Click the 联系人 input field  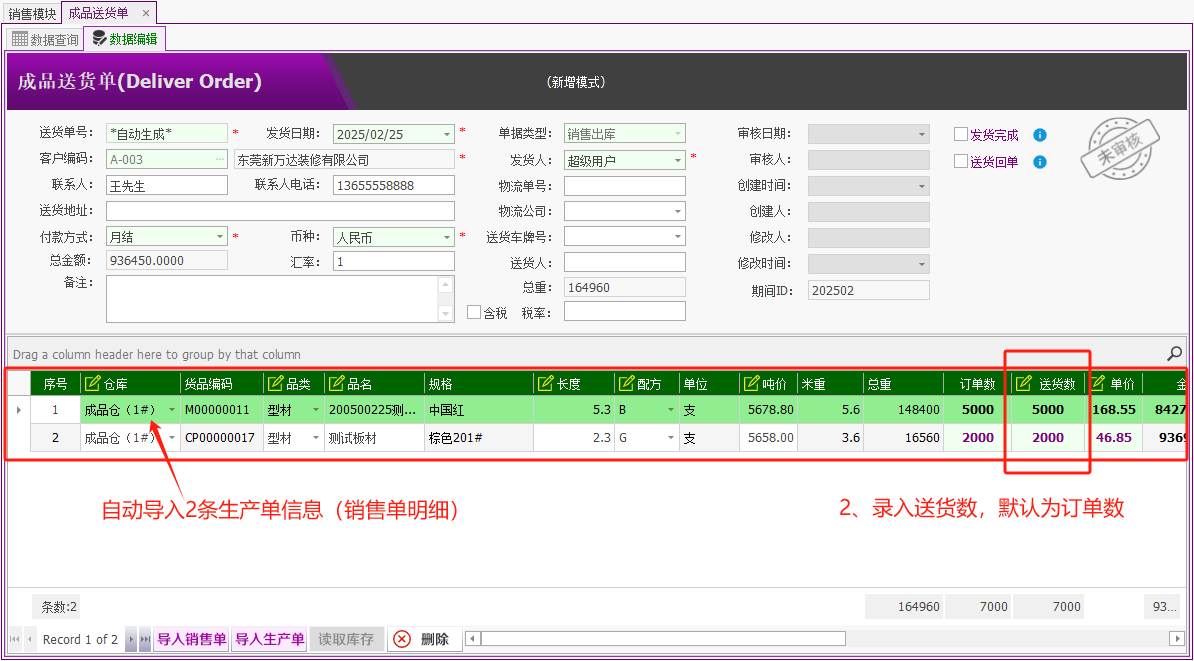coord(167,185)
